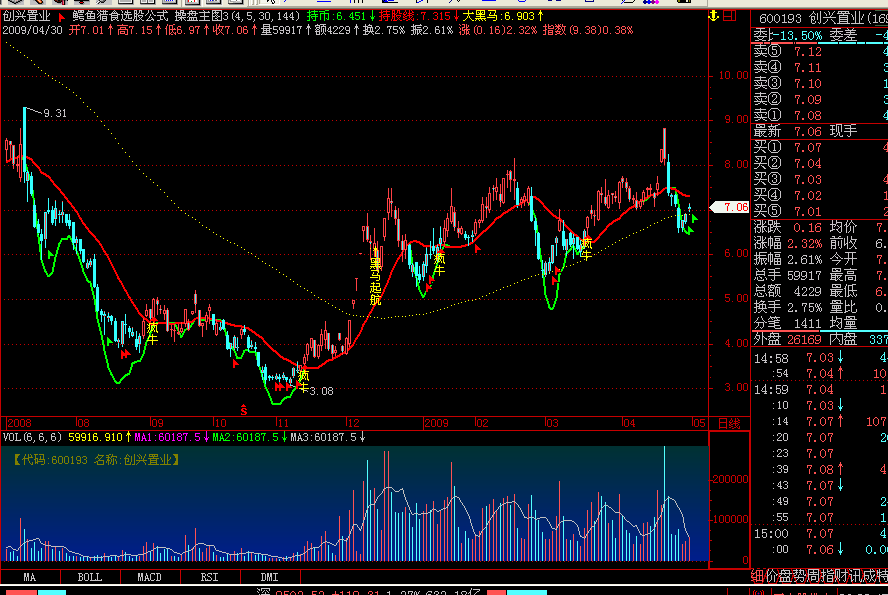The width and height of the screenshot is (888, 595).
Task: Switch to the MA indicator tab
Action: point(30,577)
